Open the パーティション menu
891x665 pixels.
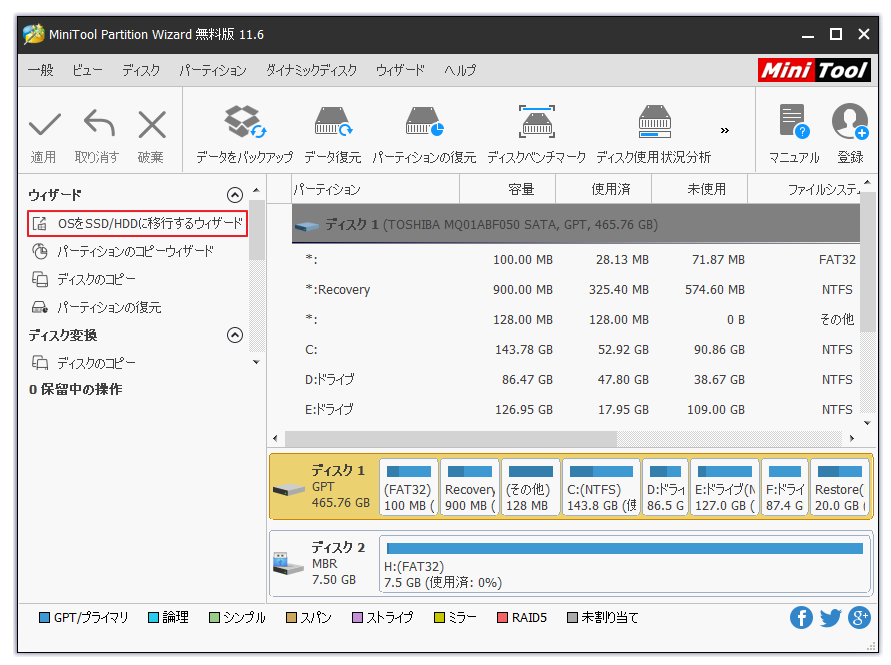(213, 70)
